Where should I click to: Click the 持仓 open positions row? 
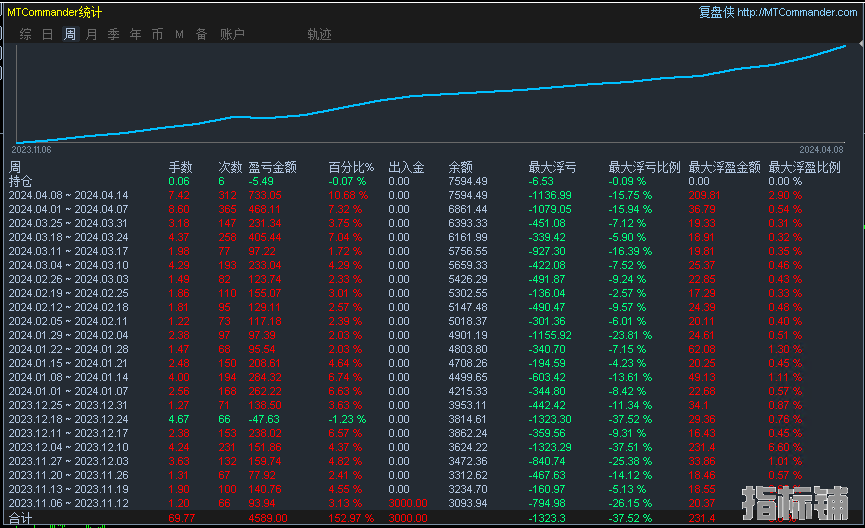20,181
